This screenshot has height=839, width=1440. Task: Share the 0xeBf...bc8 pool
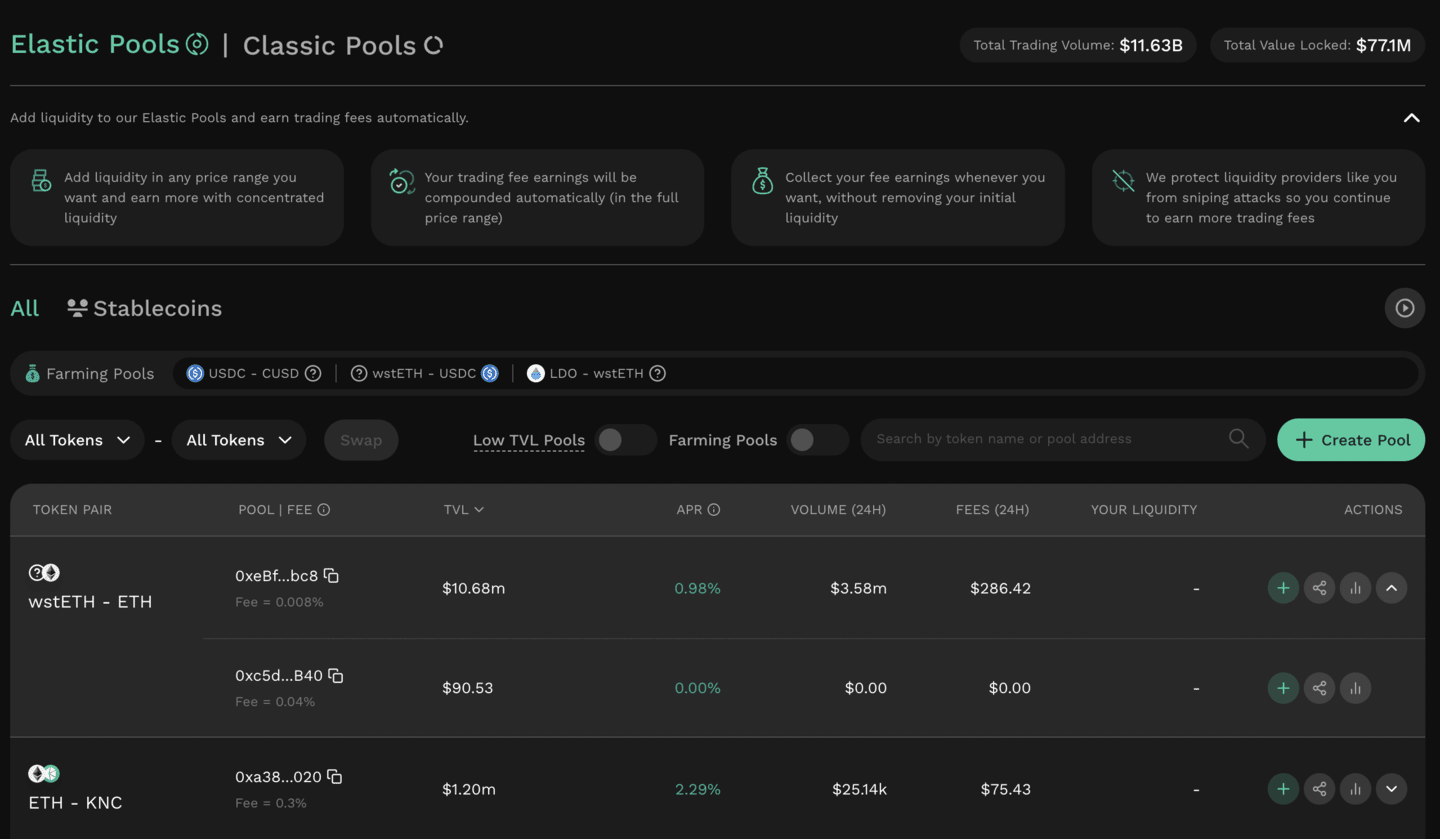point(1319,588)
